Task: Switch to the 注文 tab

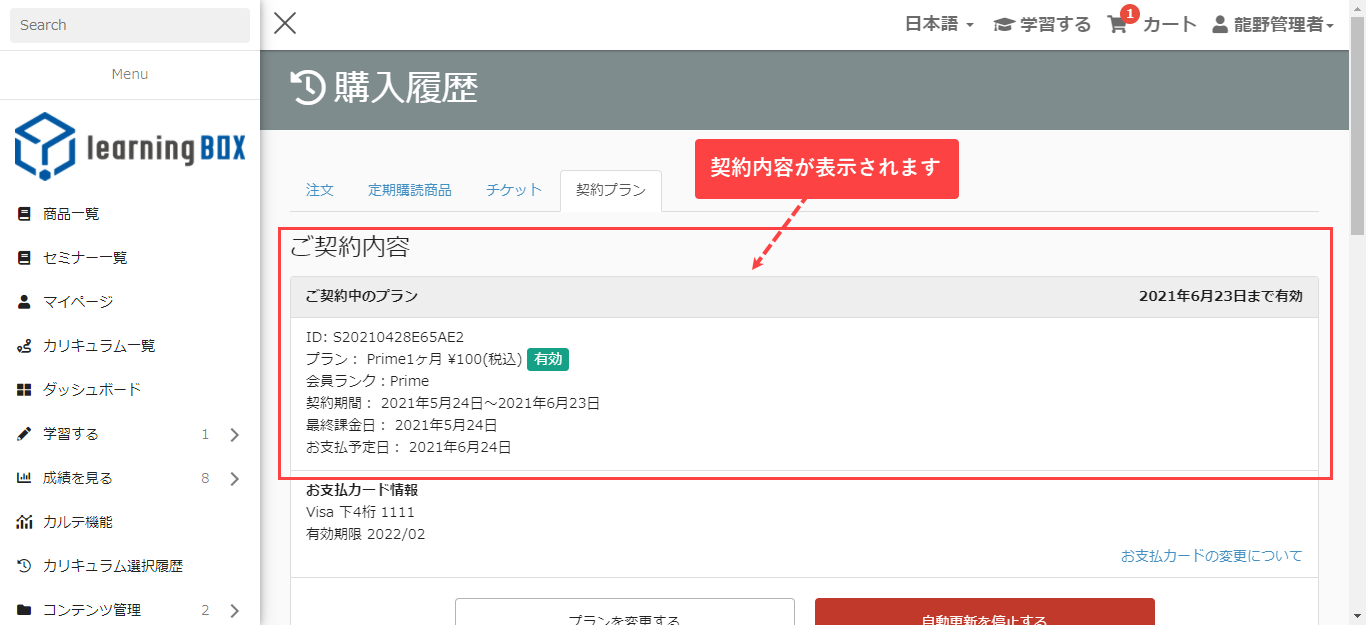Action: (x=320, y=190)
